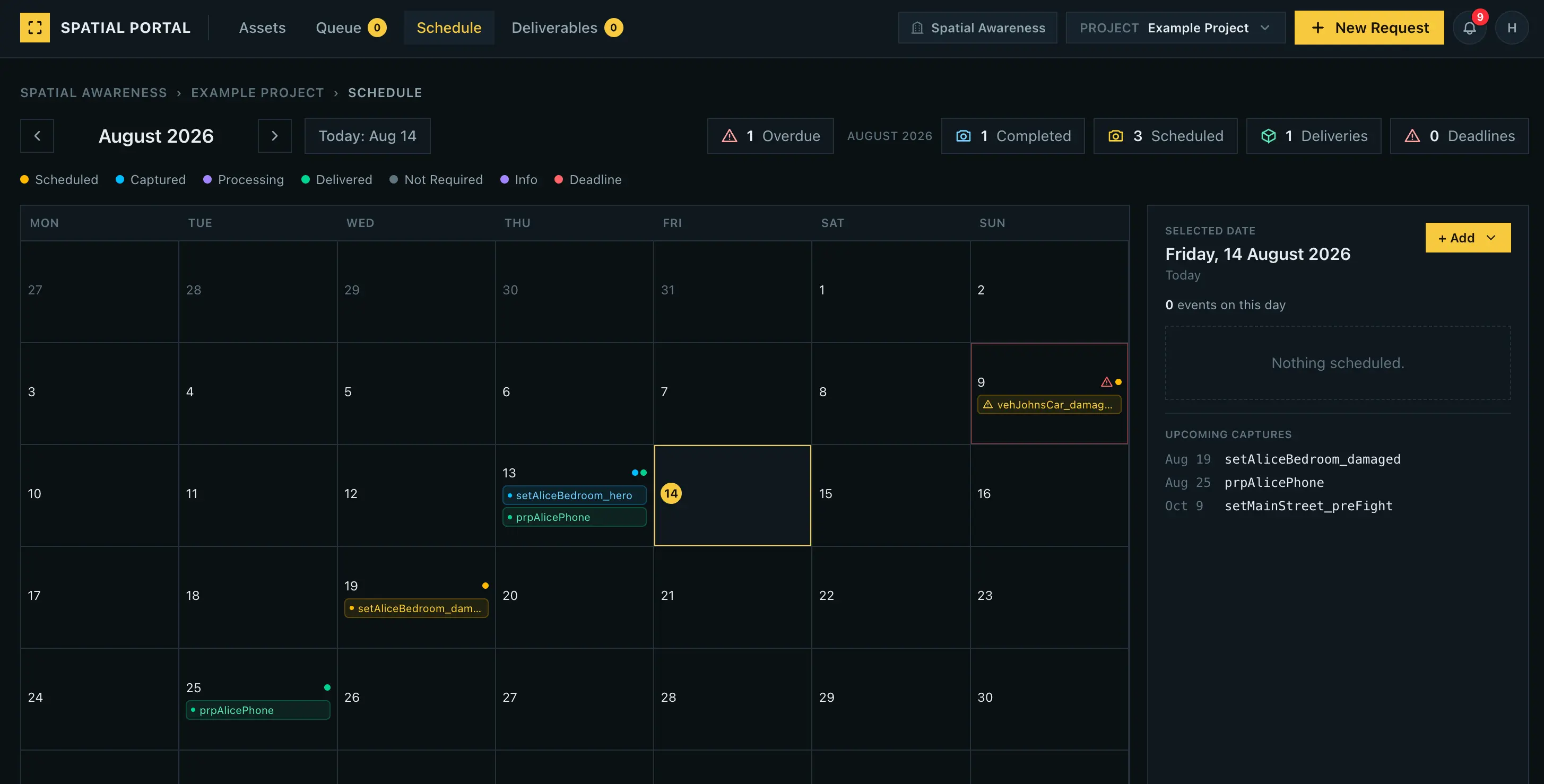The image size is (1544, 784).
Task: Go to the previous month
Action: (x=37, y=136)
